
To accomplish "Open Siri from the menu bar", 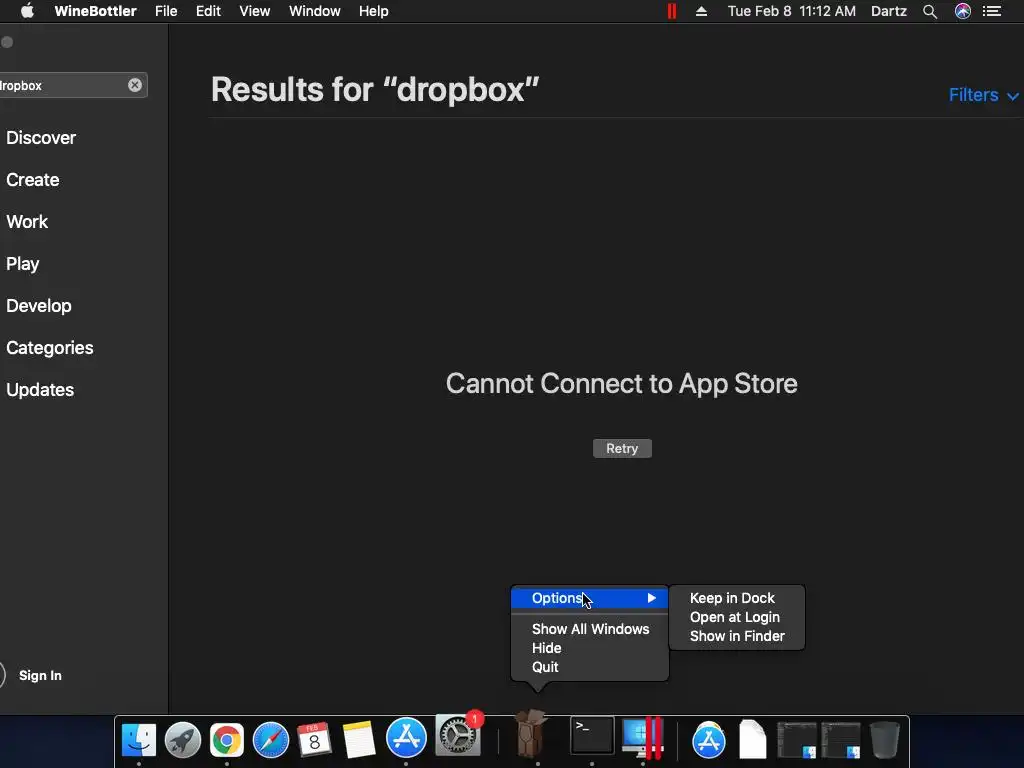I will pyautogui.click(x=963, y=11).
